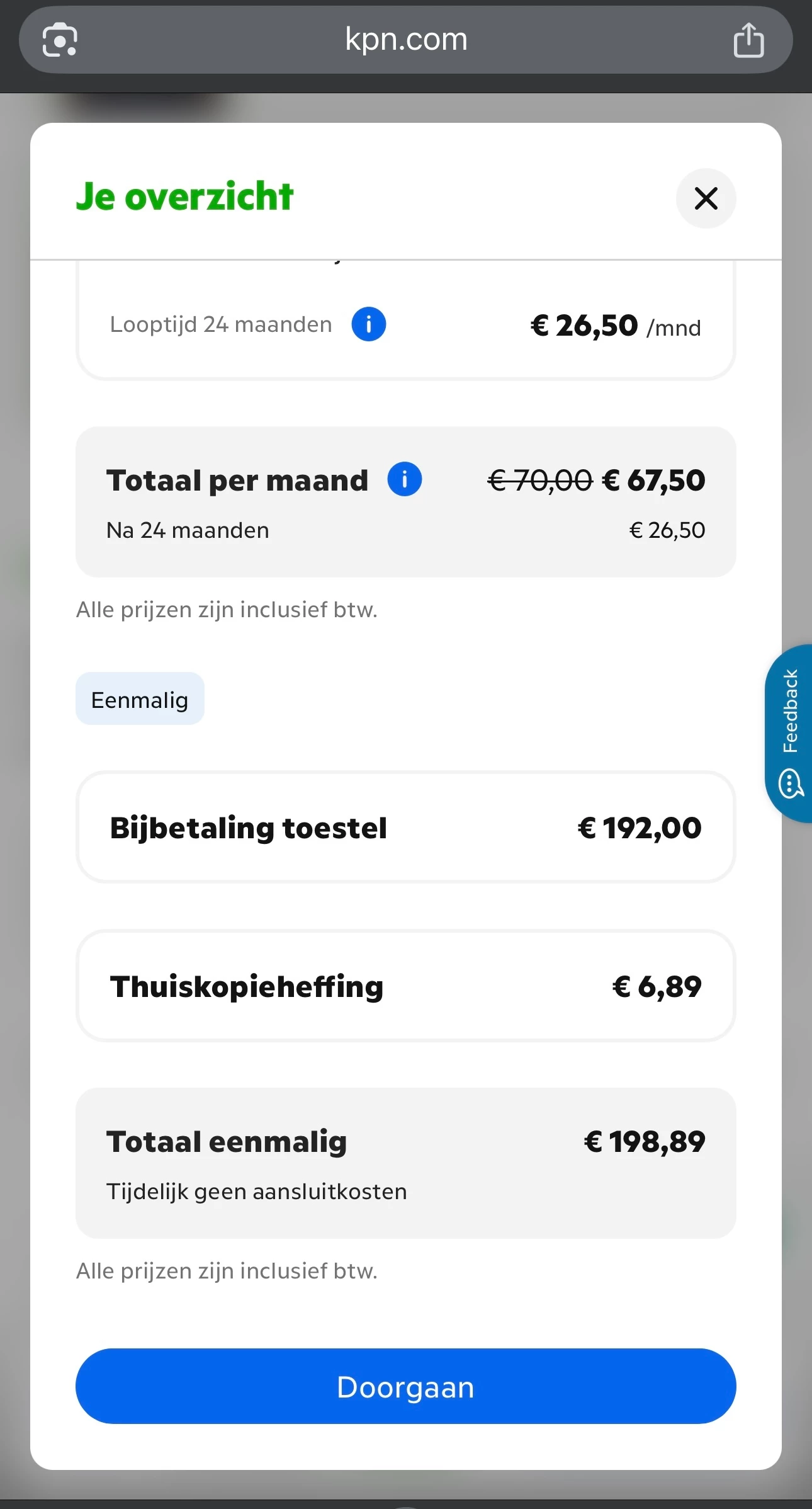The image size is (812, 1509).
Task: Tap the Totaal eenmalig heading
Action: click(x=227, y=1141)
